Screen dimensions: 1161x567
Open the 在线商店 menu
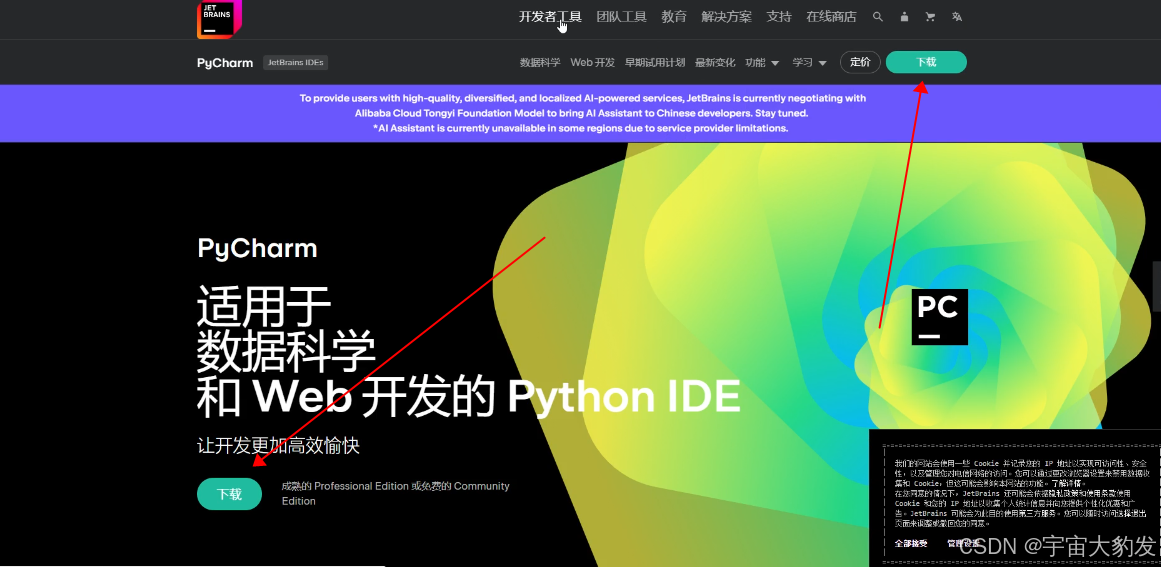[832, 17]
